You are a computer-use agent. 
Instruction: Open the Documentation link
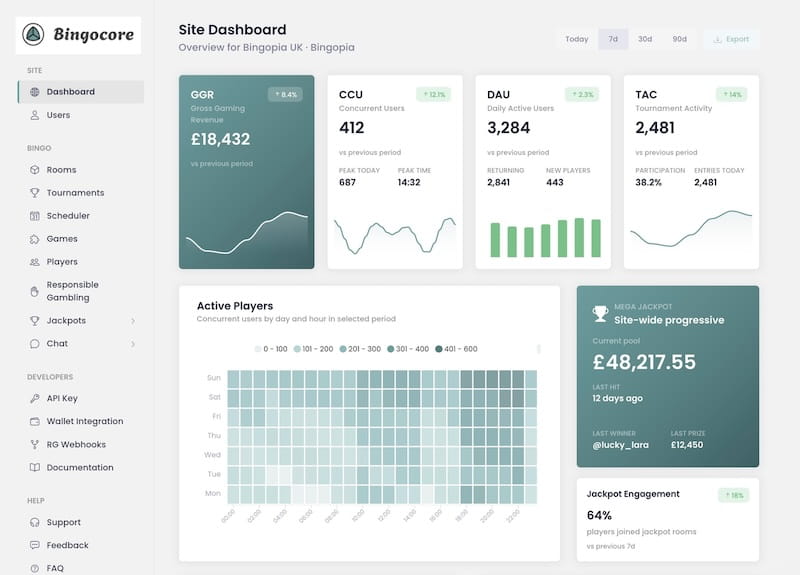[81, 467]
